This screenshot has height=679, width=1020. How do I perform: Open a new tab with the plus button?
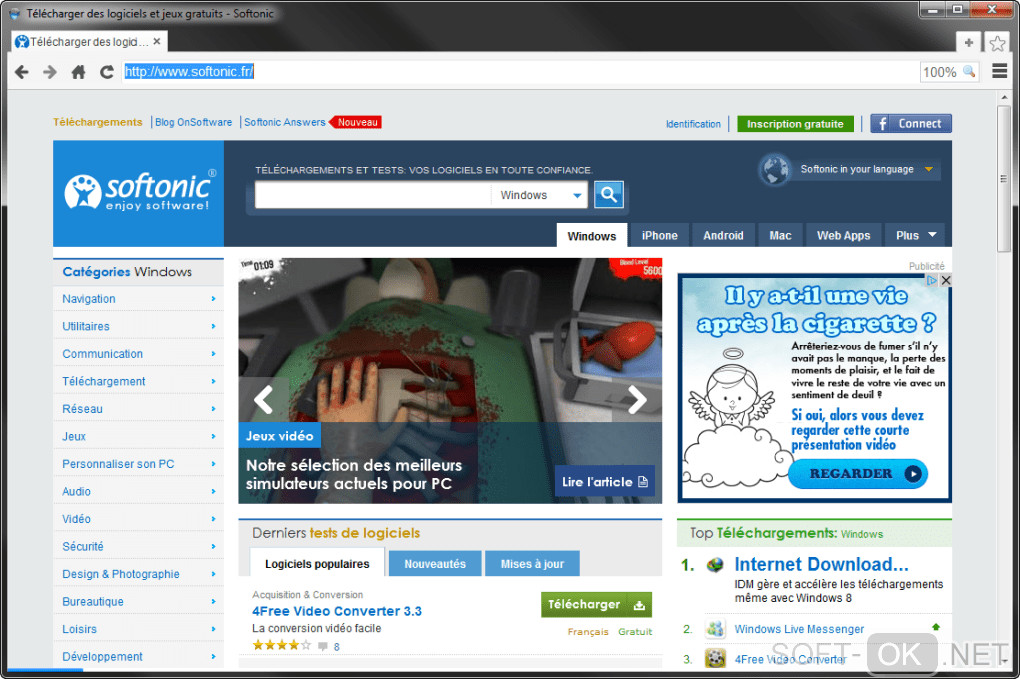tap(969, 42)
